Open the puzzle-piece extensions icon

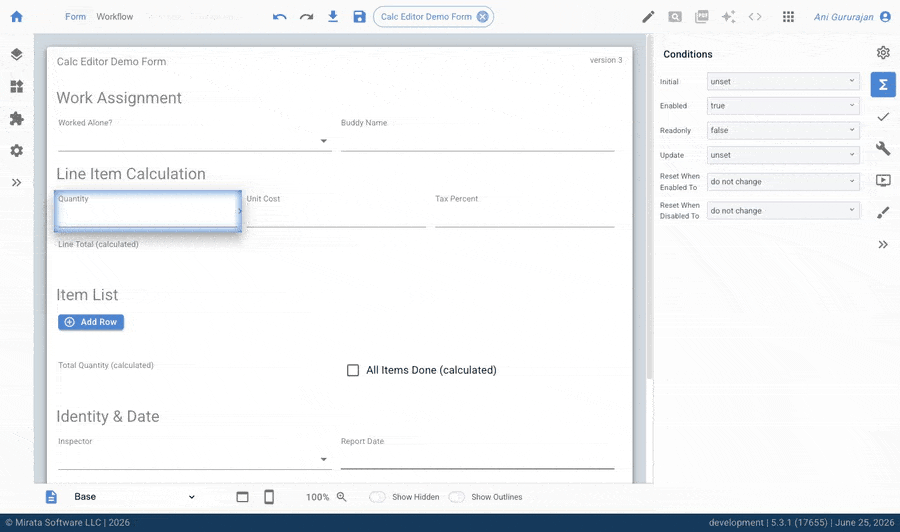point(17,119)
